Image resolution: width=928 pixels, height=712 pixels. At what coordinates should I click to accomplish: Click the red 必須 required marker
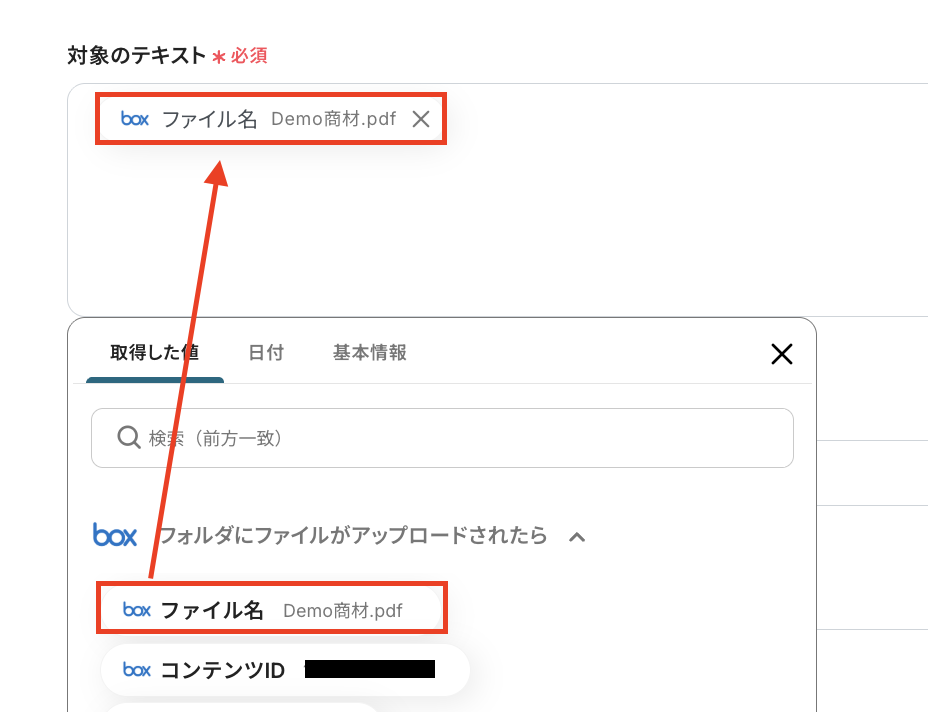pos(248,56)
